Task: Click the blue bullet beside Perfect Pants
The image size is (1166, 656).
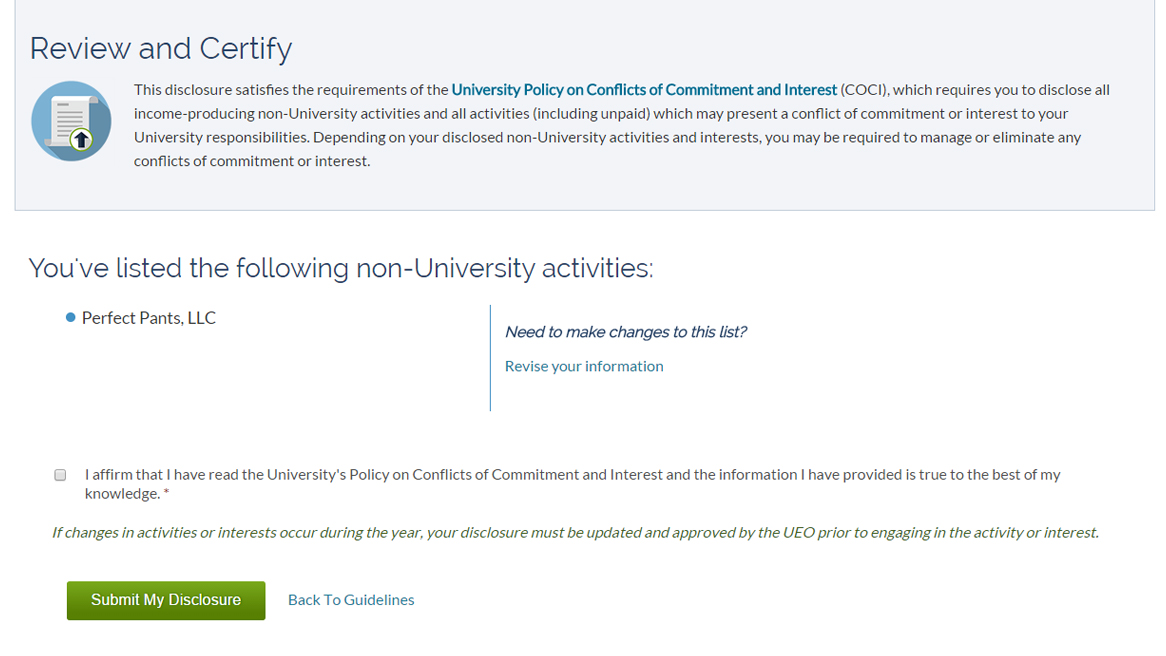Action: click(x=71, y=318)
